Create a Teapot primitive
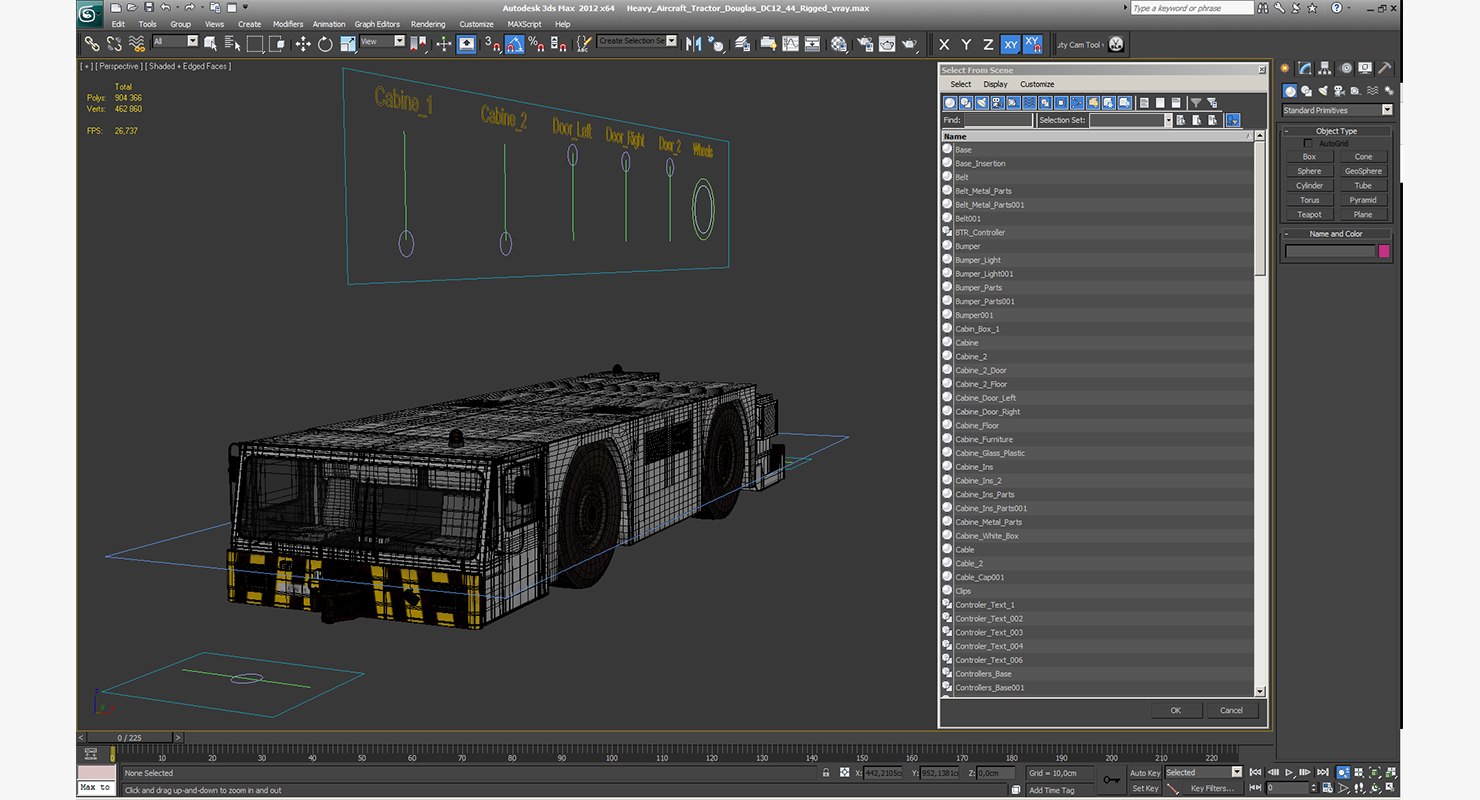Viewport: 1480px width, 800px height. tap(1309, 214)
